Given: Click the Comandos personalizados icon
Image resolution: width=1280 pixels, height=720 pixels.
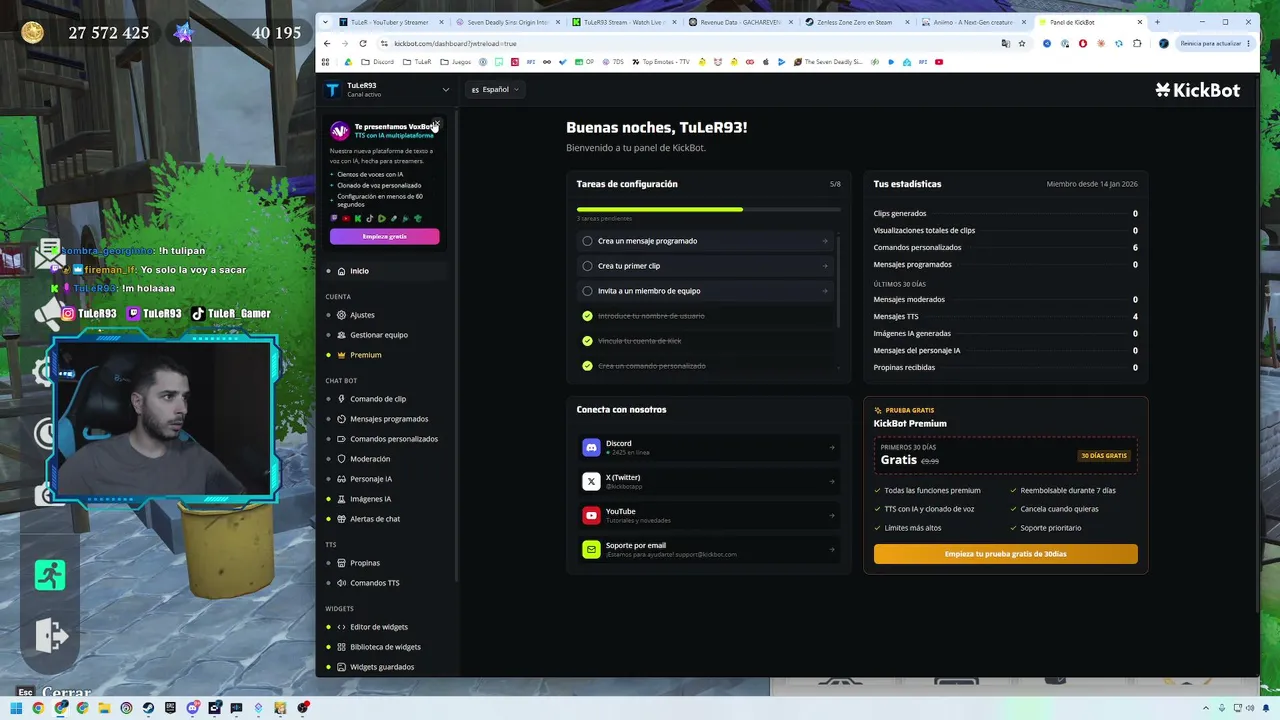Looking at the screenshot, I should click(x=341, y=439).
